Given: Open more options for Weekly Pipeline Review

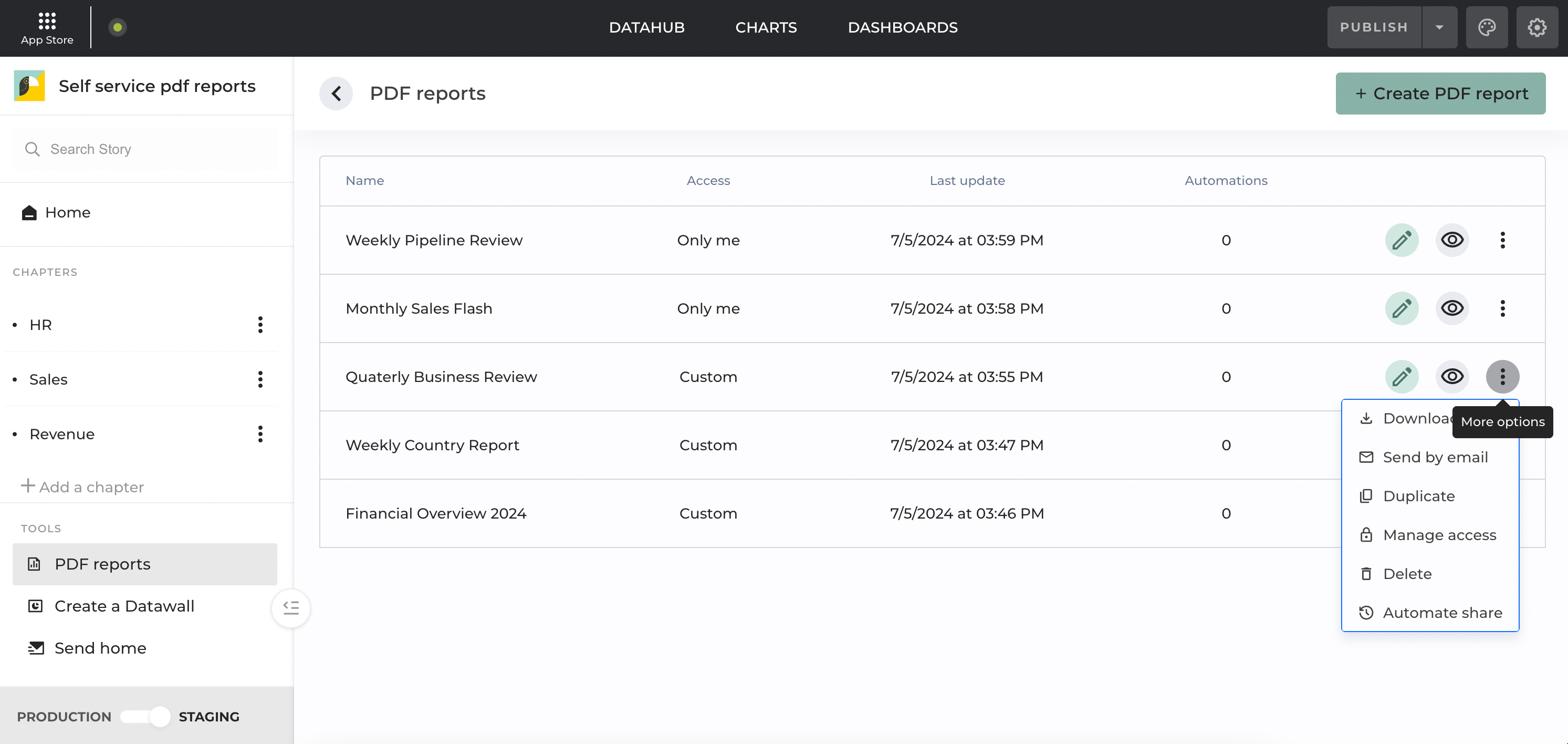Looking at the screenshot, I should click(1502, 240).
